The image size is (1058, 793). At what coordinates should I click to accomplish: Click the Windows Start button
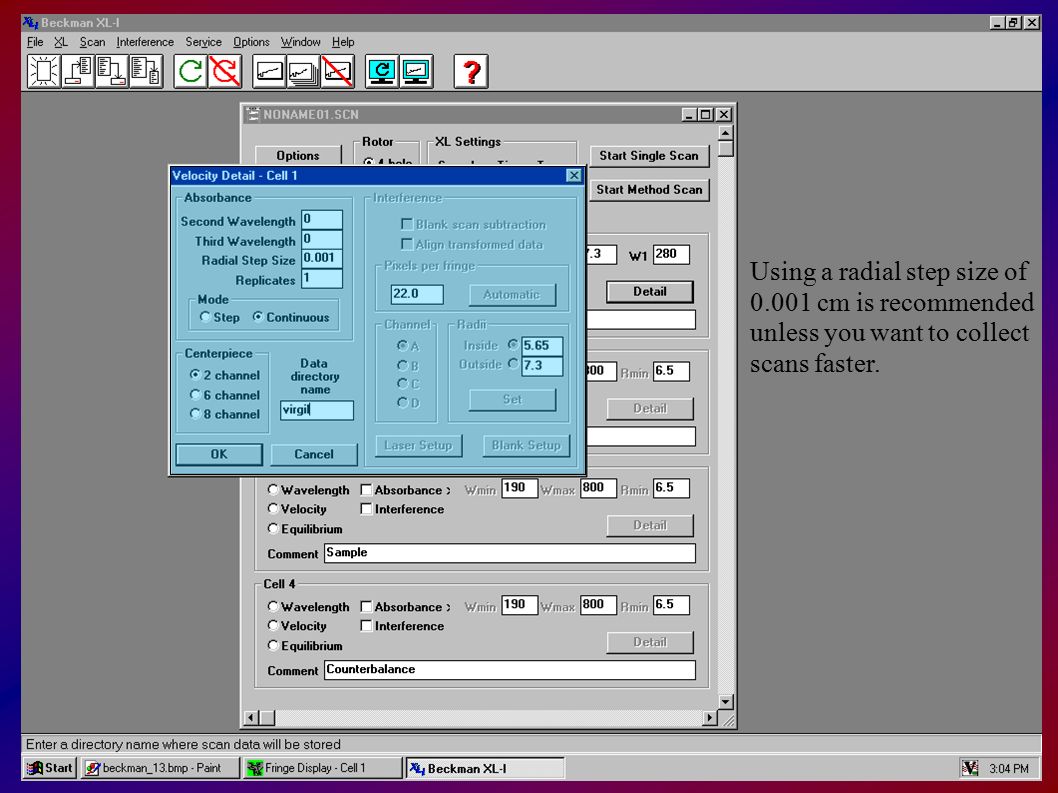coord(50,768)
